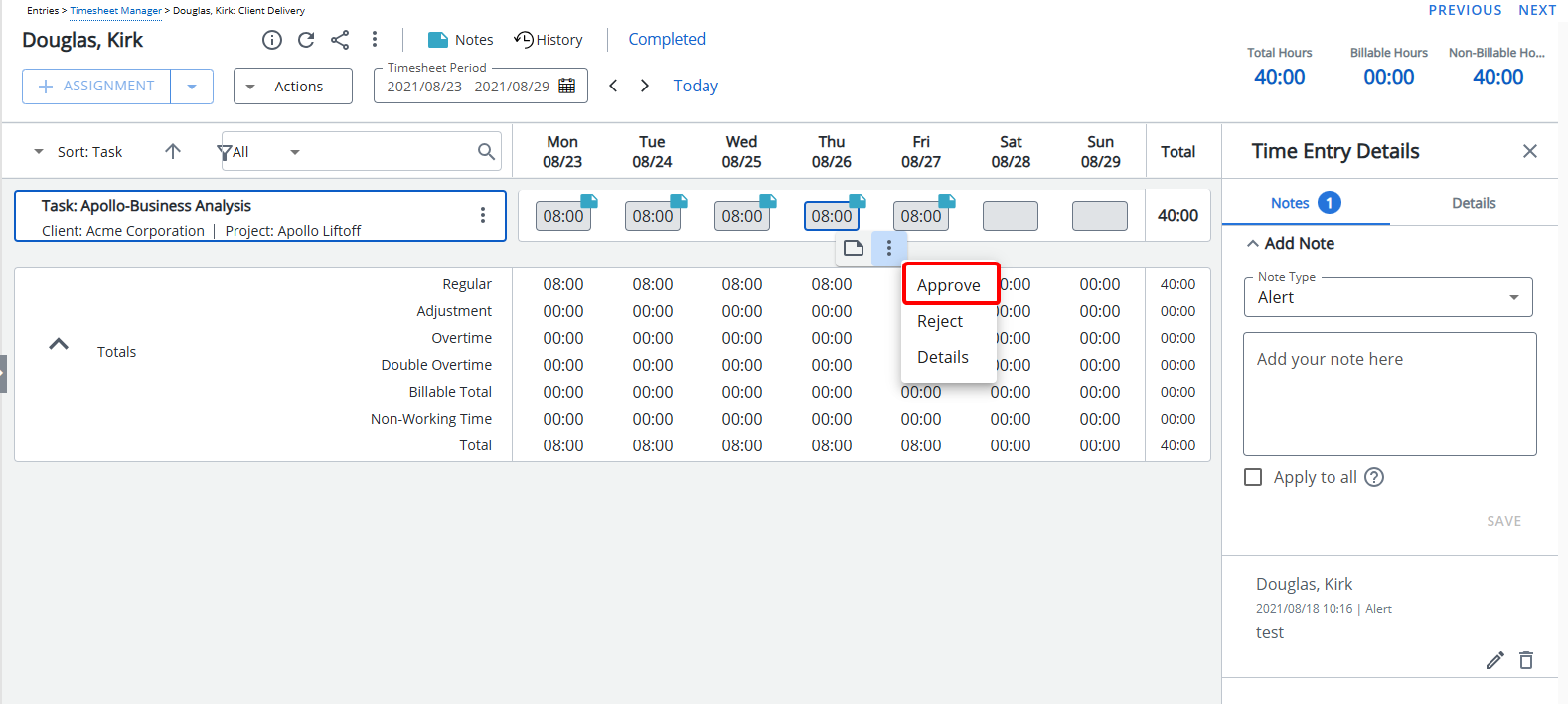Viewport: 1568px width, 704px height.
Task: Click the Billable Hours 00:00 value
Action: (1389, 77)
